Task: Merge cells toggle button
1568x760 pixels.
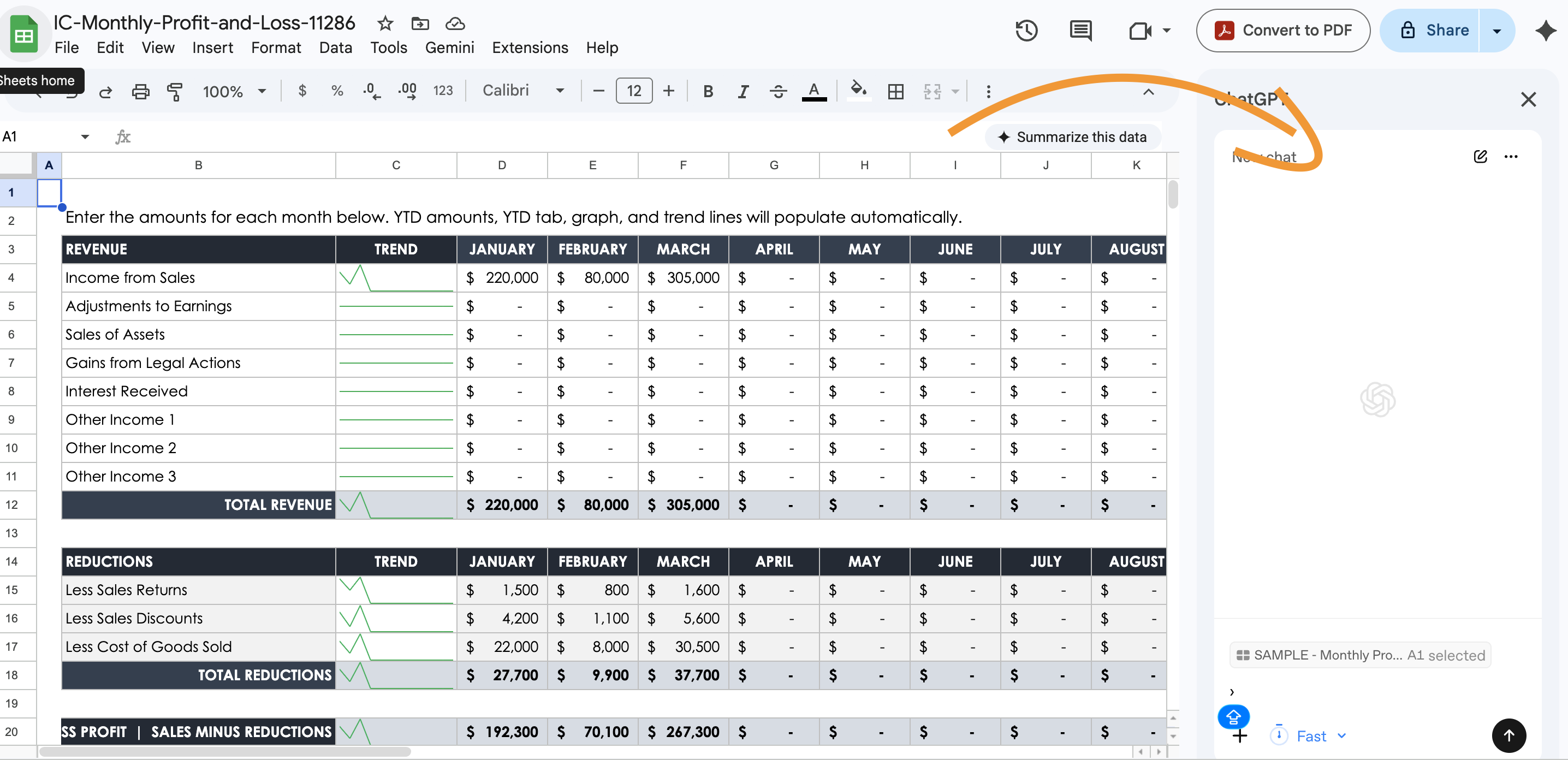Action: tap(932, 91)
